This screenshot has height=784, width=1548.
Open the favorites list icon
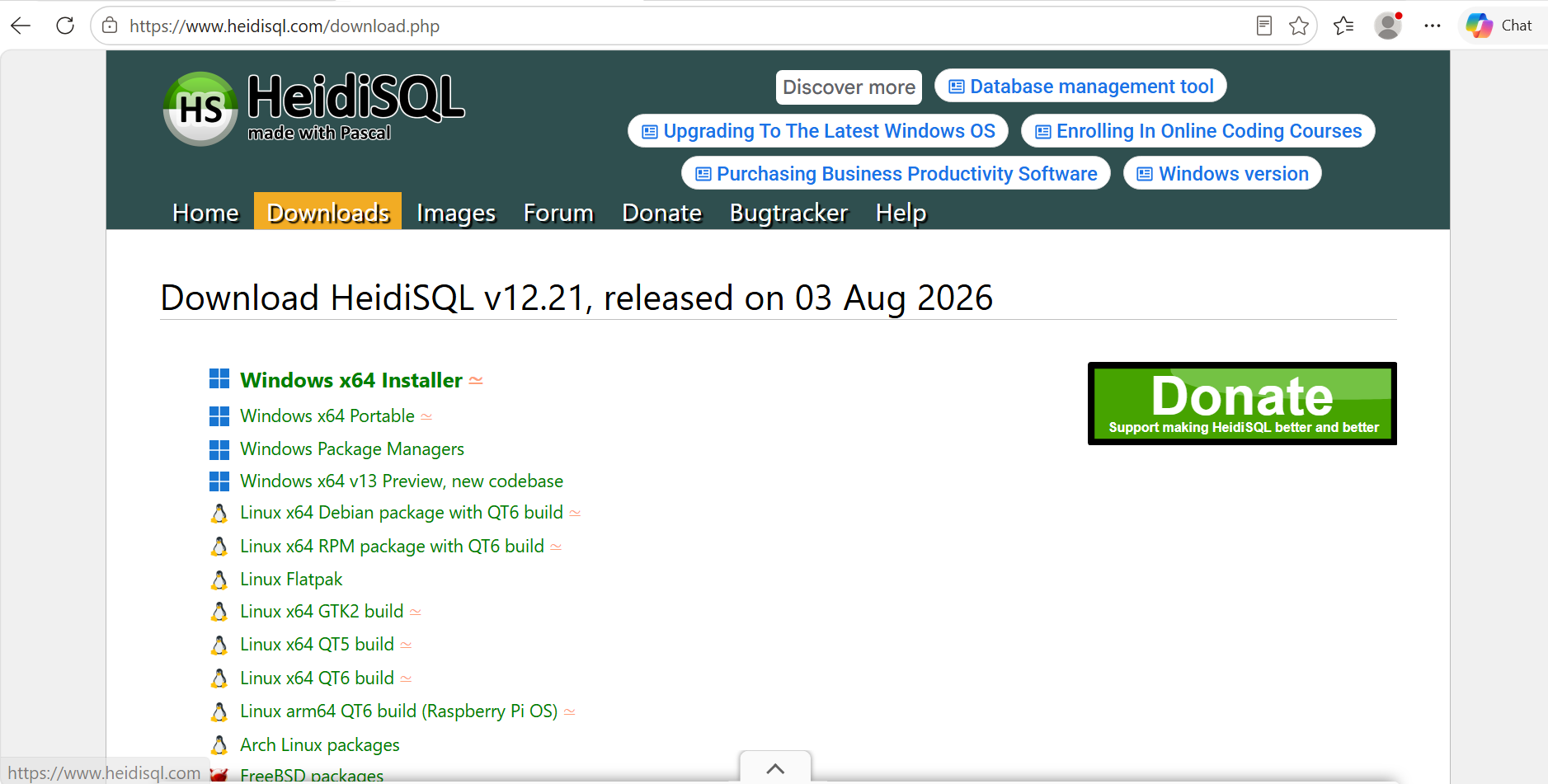coord(1343,26)
